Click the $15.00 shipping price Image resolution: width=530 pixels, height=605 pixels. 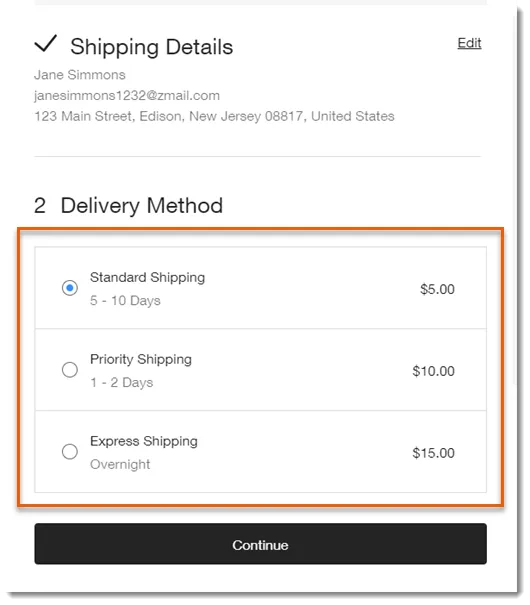433,453
